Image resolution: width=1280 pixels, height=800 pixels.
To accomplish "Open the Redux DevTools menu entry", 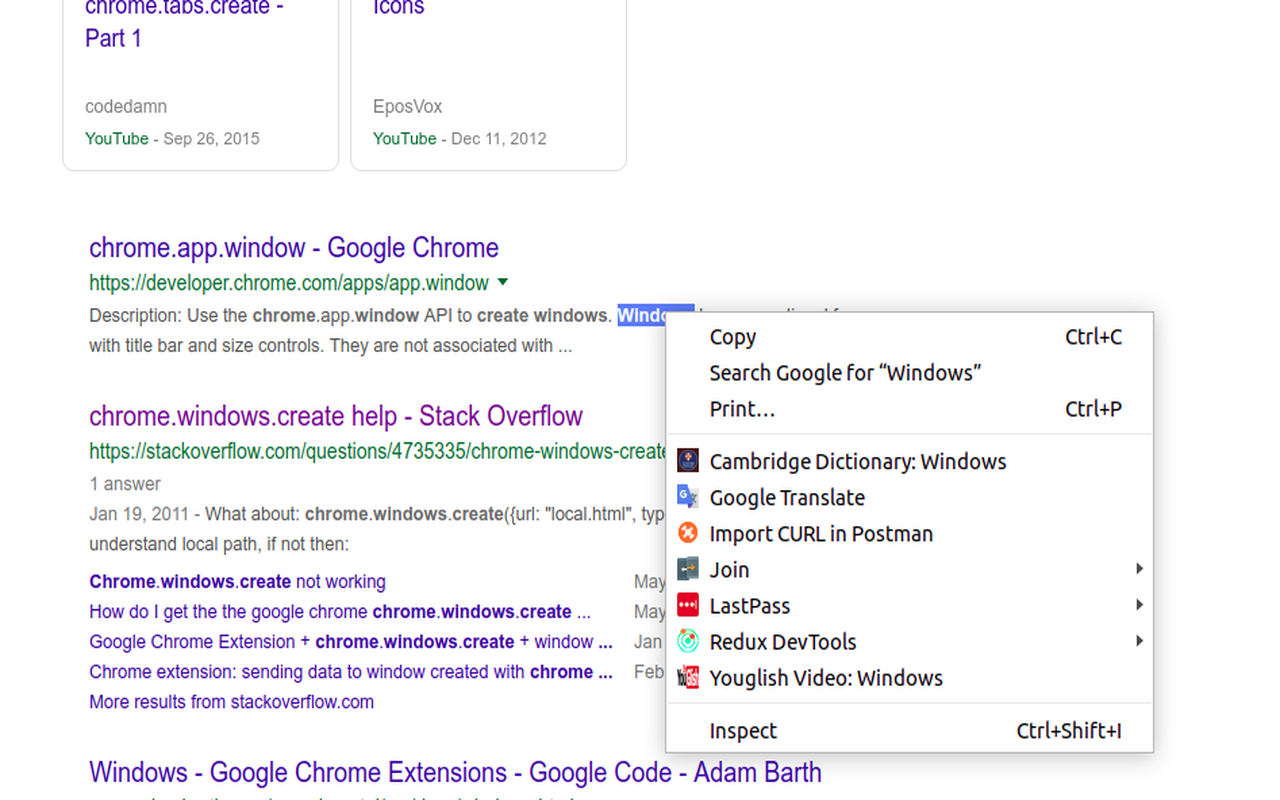I will pos(910,641).
